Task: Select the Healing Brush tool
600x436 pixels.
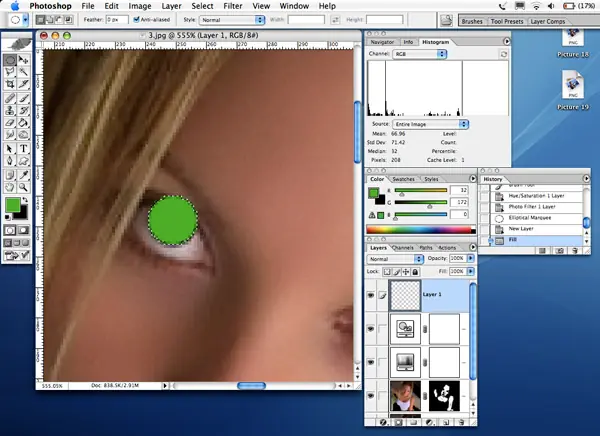Action: click(x=10, y=98)
